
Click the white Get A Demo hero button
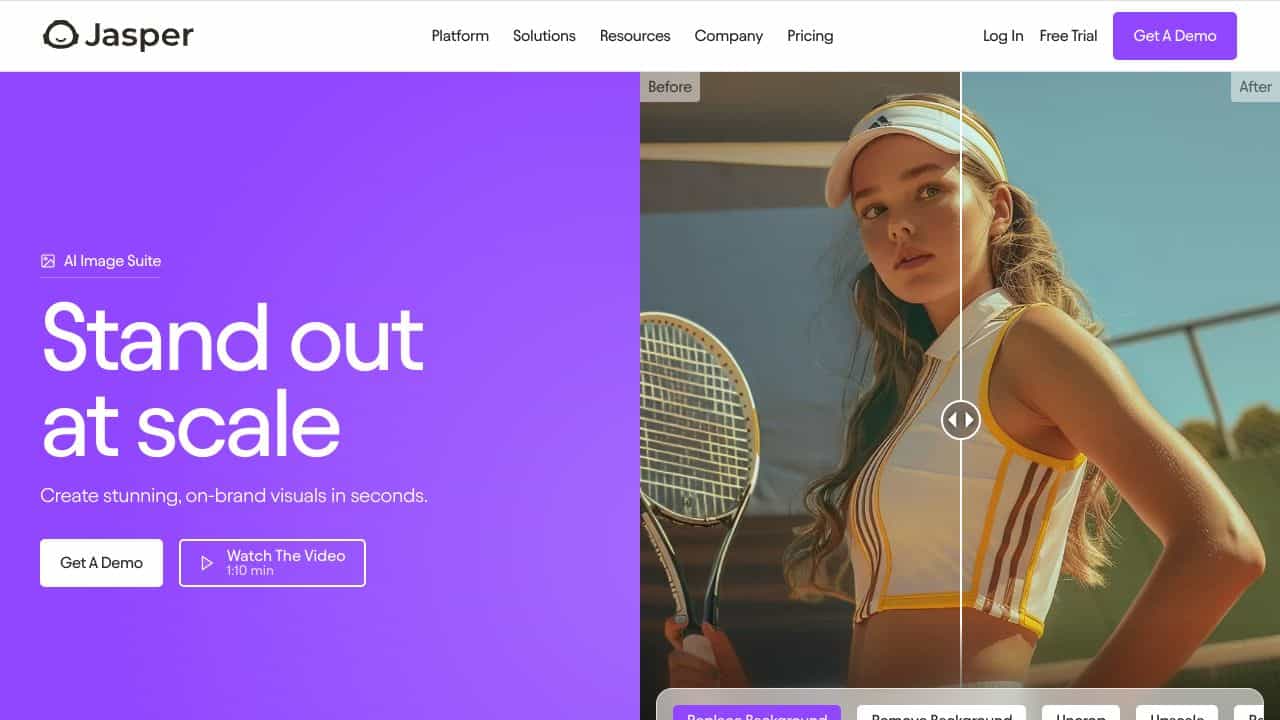[101, 563]
